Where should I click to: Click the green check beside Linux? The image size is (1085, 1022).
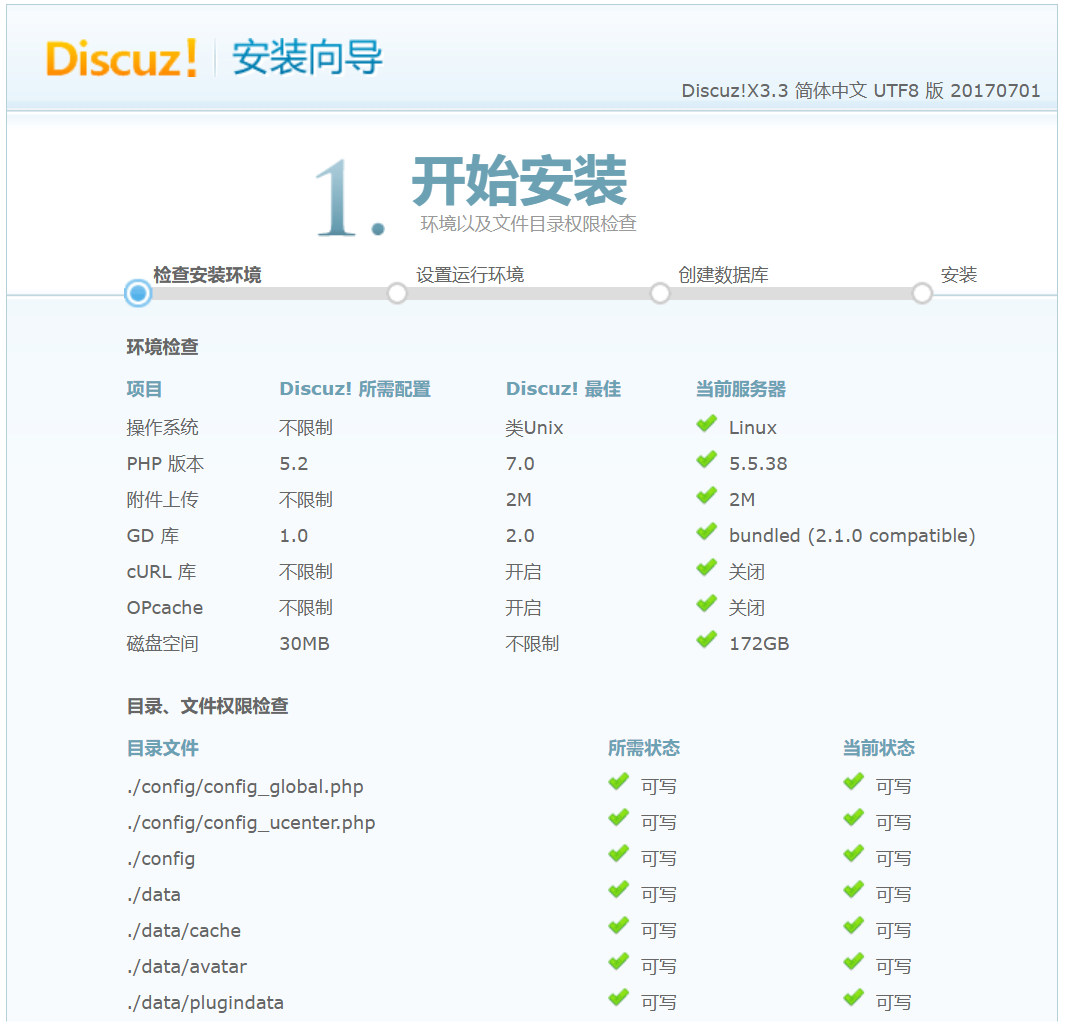click(706, 423)
